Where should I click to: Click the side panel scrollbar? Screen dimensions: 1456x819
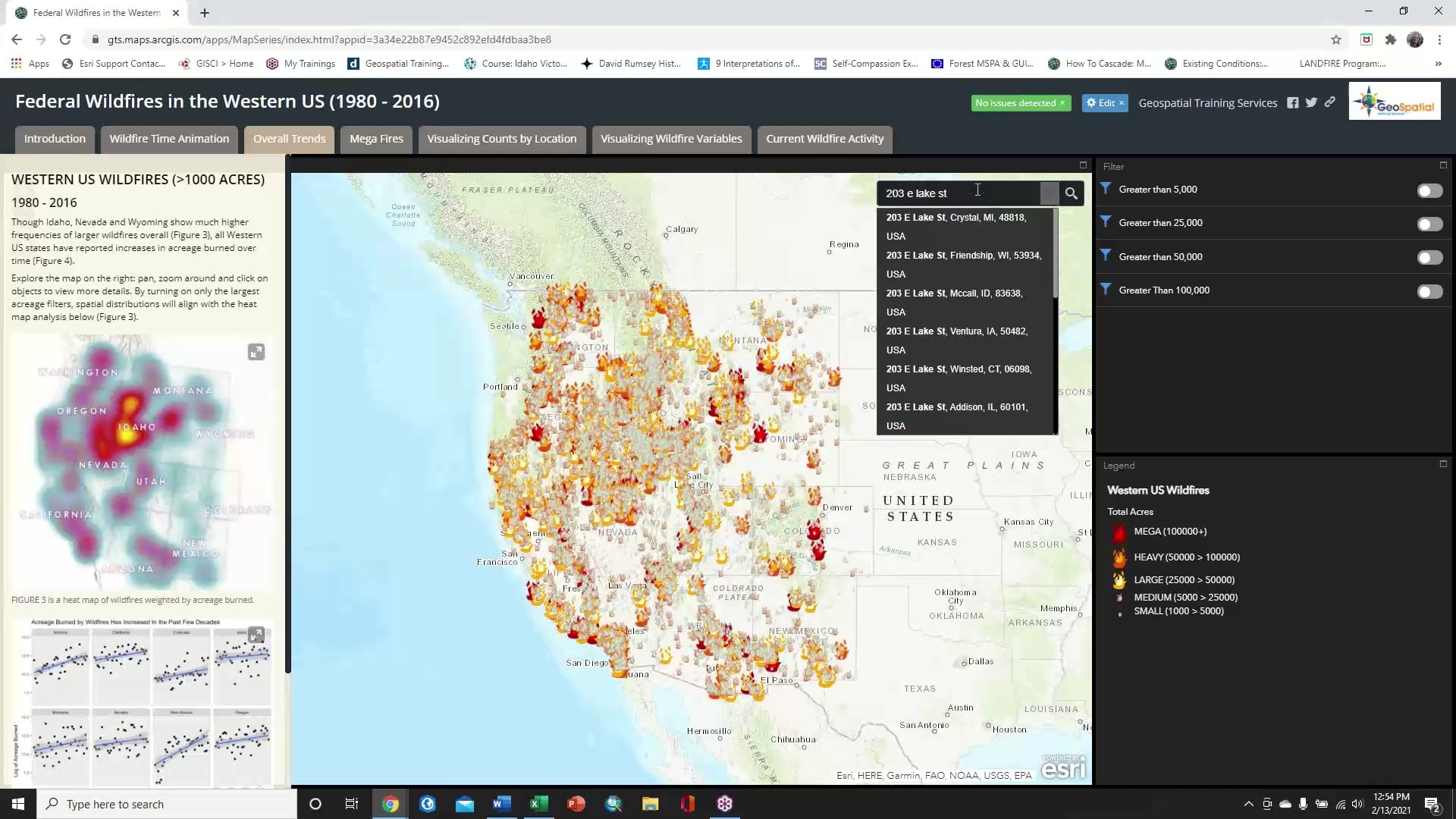pyautogui.click(x=287, y=413)
